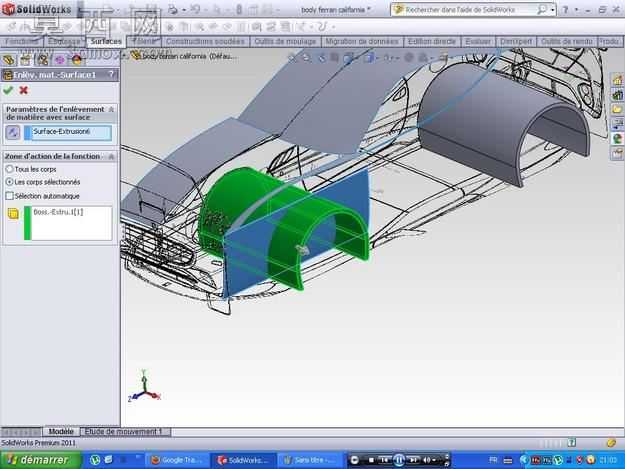Select Les corps sélectionnés radio button
Viewport: 625px width, 469px height.
pyautogui.click(x=10, y=182)
